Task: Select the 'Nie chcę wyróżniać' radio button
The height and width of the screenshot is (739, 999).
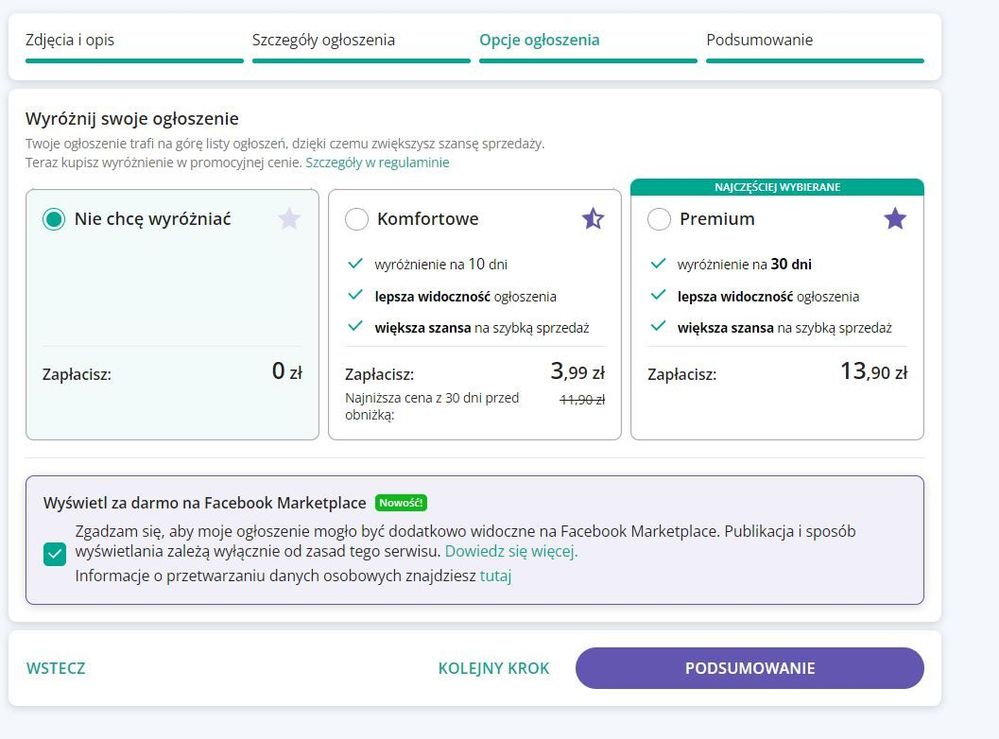Action: [54, 219]
